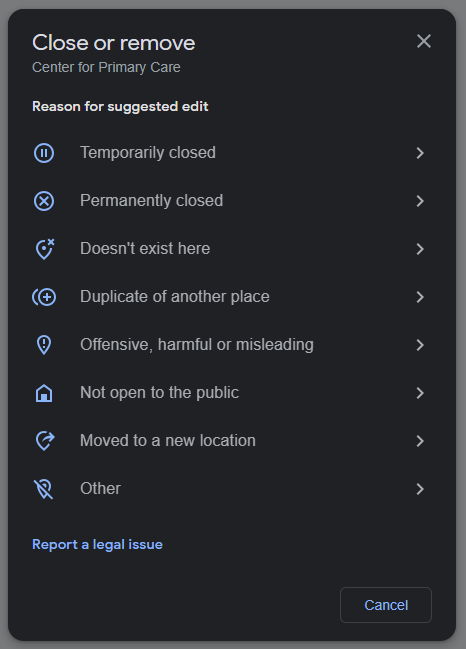Select Temporarily closed reason
The image size is (466, 649).
tap(232, 153)
